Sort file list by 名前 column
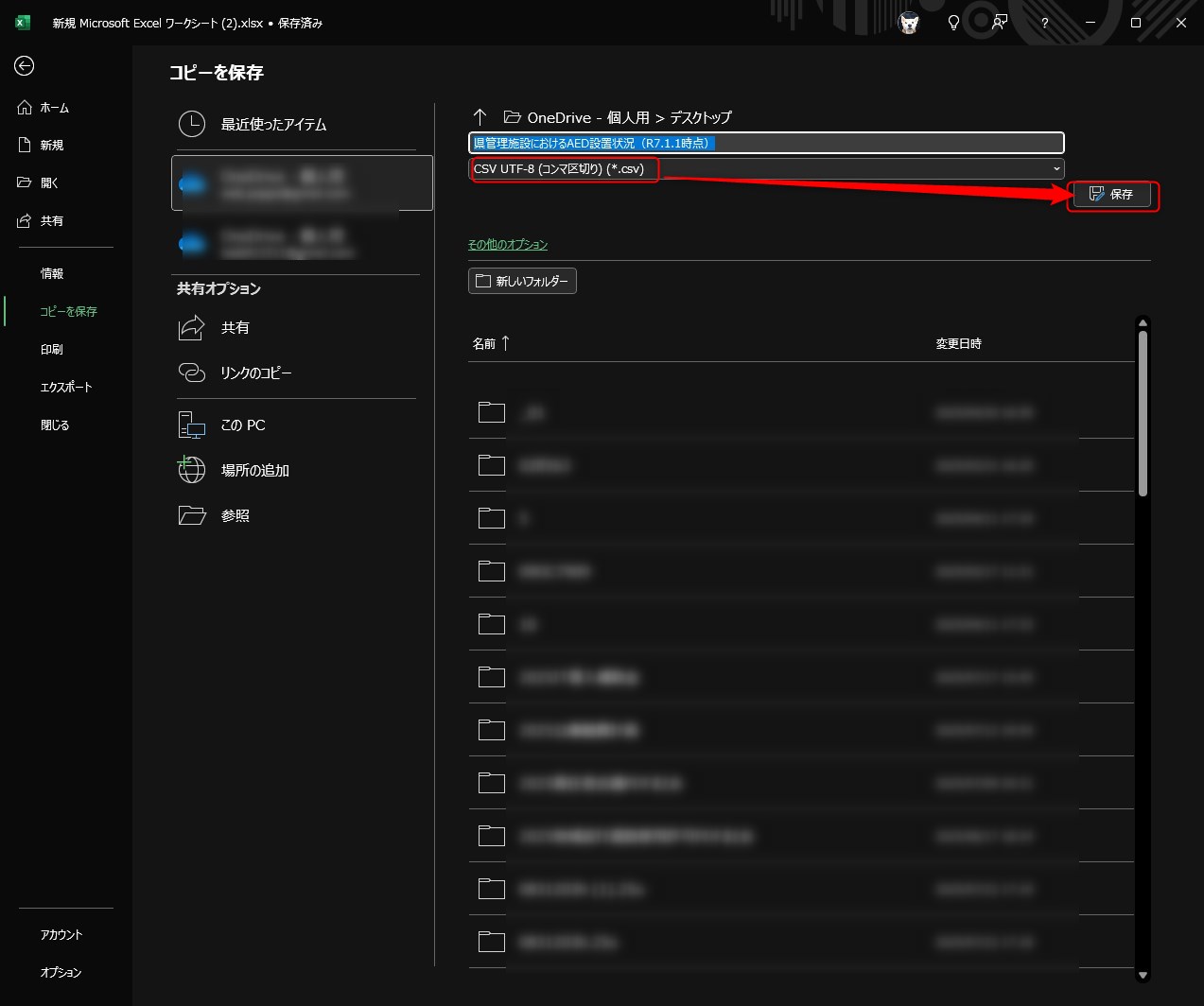1204x1006 pixels. pyautogui.click(x=484, y=344)
